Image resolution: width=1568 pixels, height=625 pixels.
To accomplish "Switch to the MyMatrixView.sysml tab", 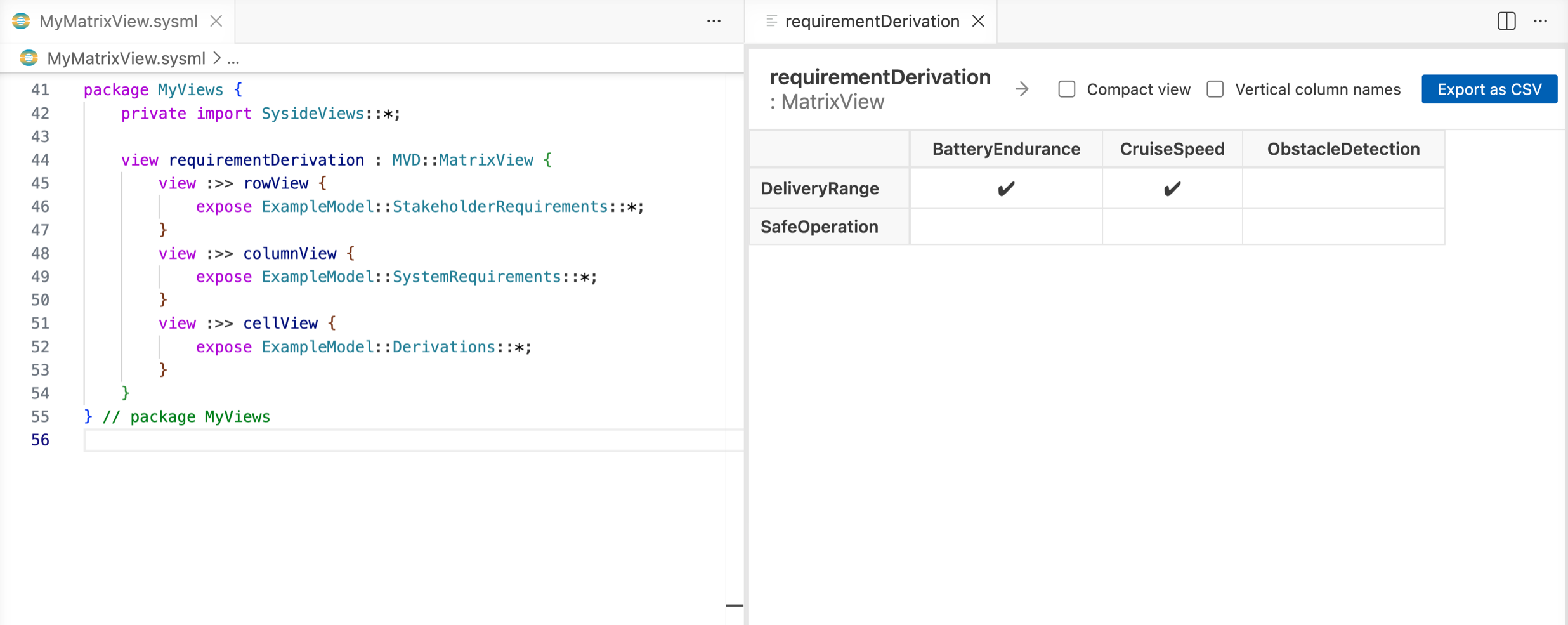I will click(119, 21).
